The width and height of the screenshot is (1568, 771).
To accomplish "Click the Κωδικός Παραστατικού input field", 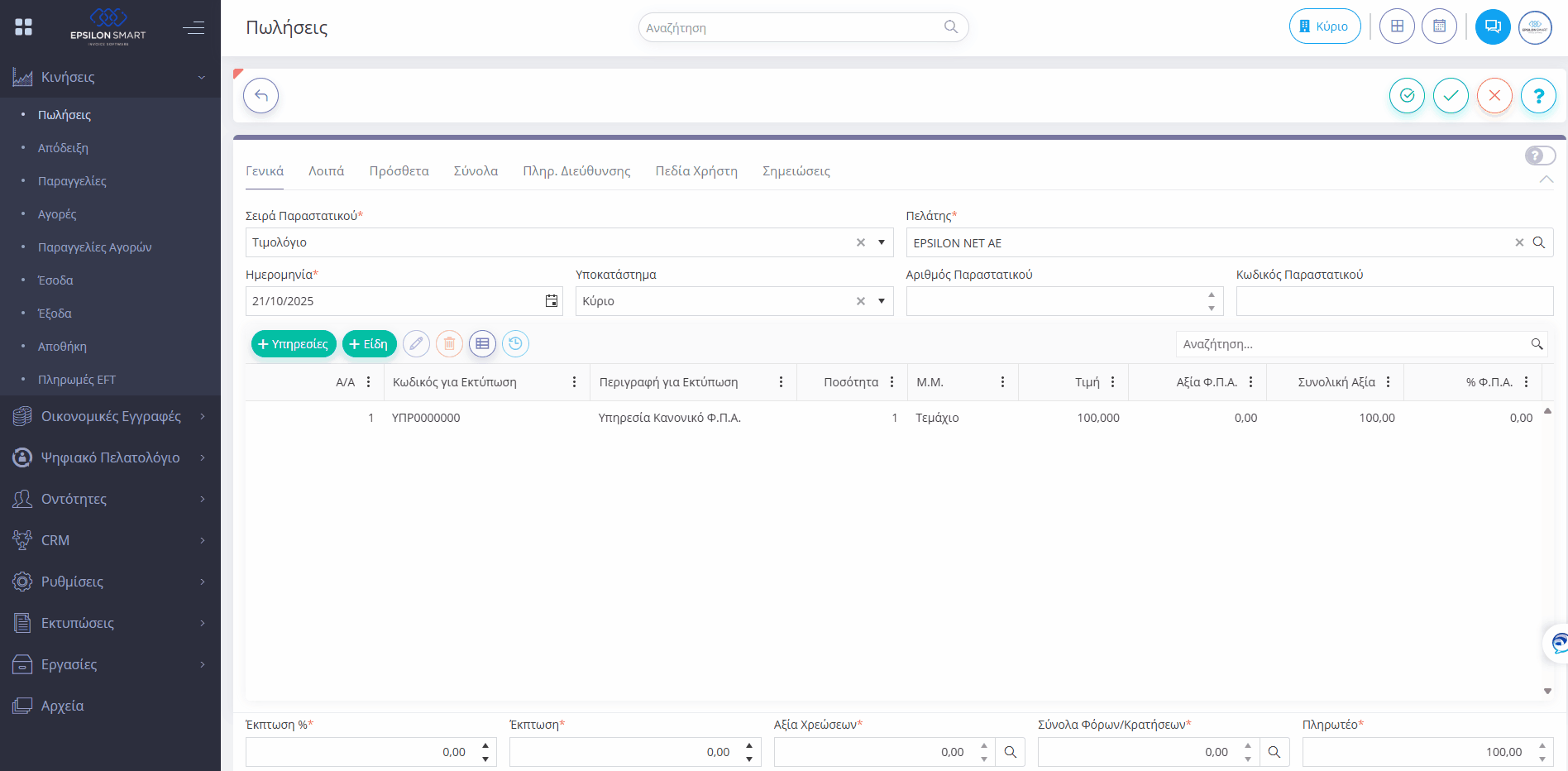I will pos(1394,301).
